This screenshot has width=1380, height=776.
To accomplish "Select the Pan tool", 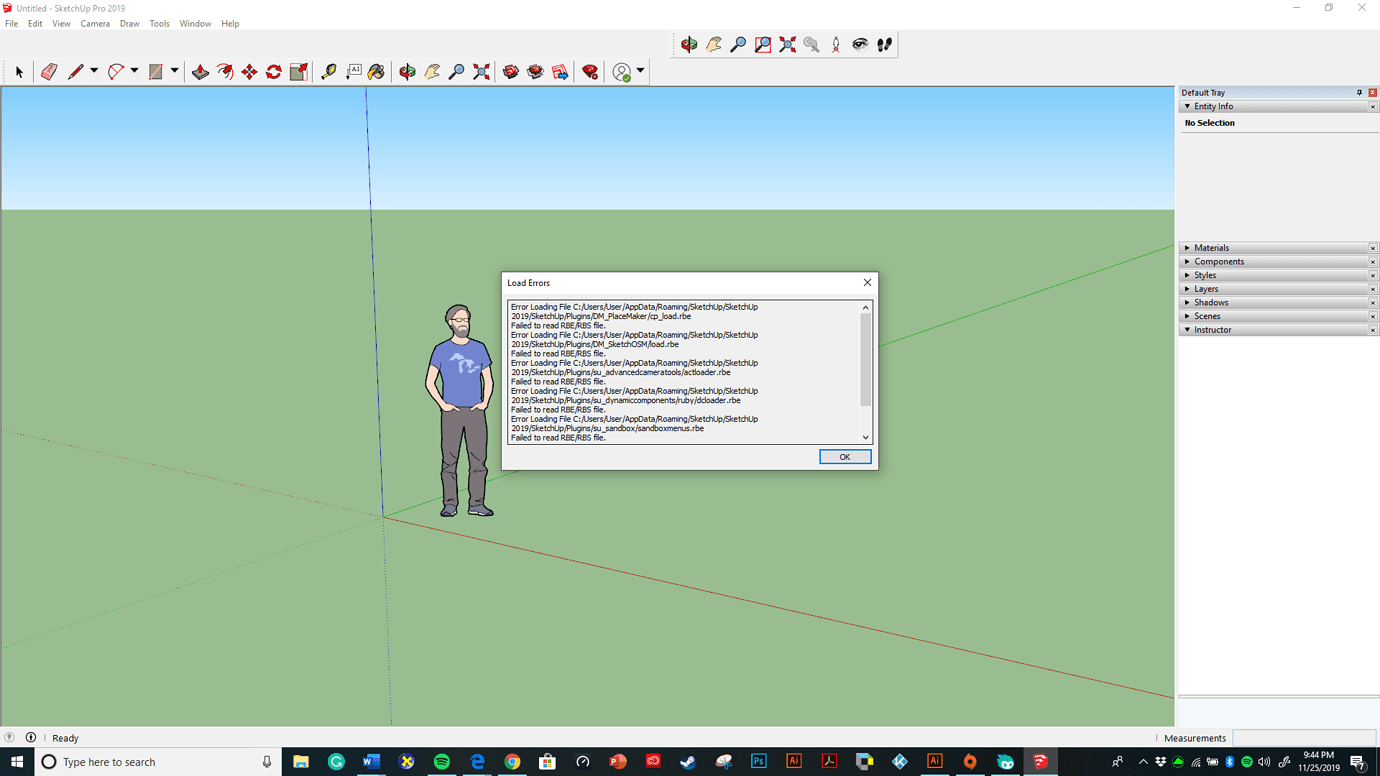I will pos(713,44).
